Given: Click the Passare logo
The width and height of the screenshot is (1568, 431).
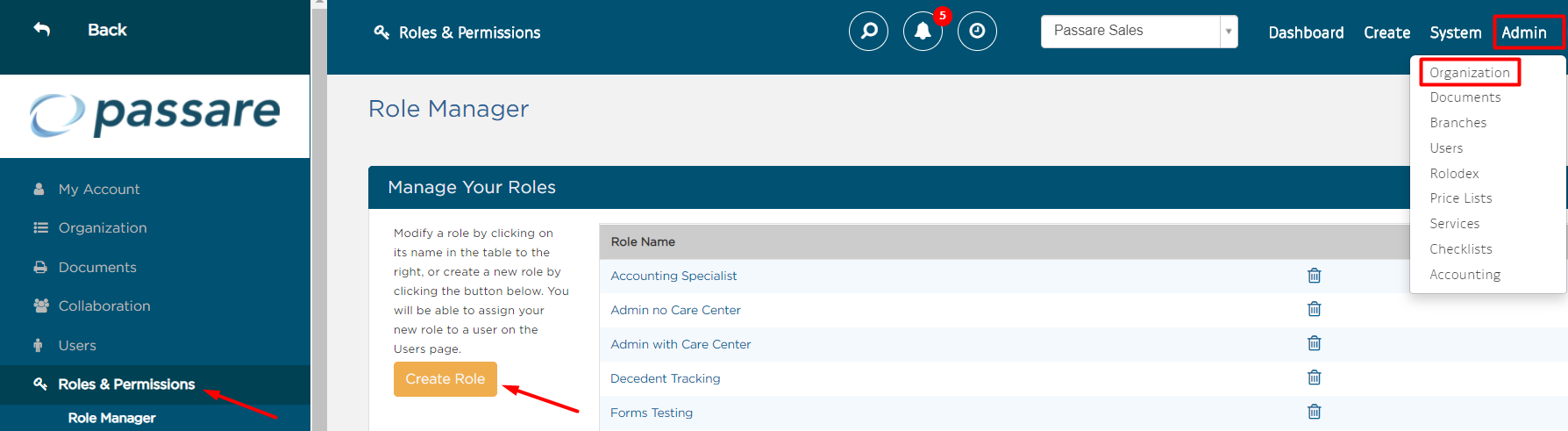Looking at the screenshot, I should click(x=155, y=115).
